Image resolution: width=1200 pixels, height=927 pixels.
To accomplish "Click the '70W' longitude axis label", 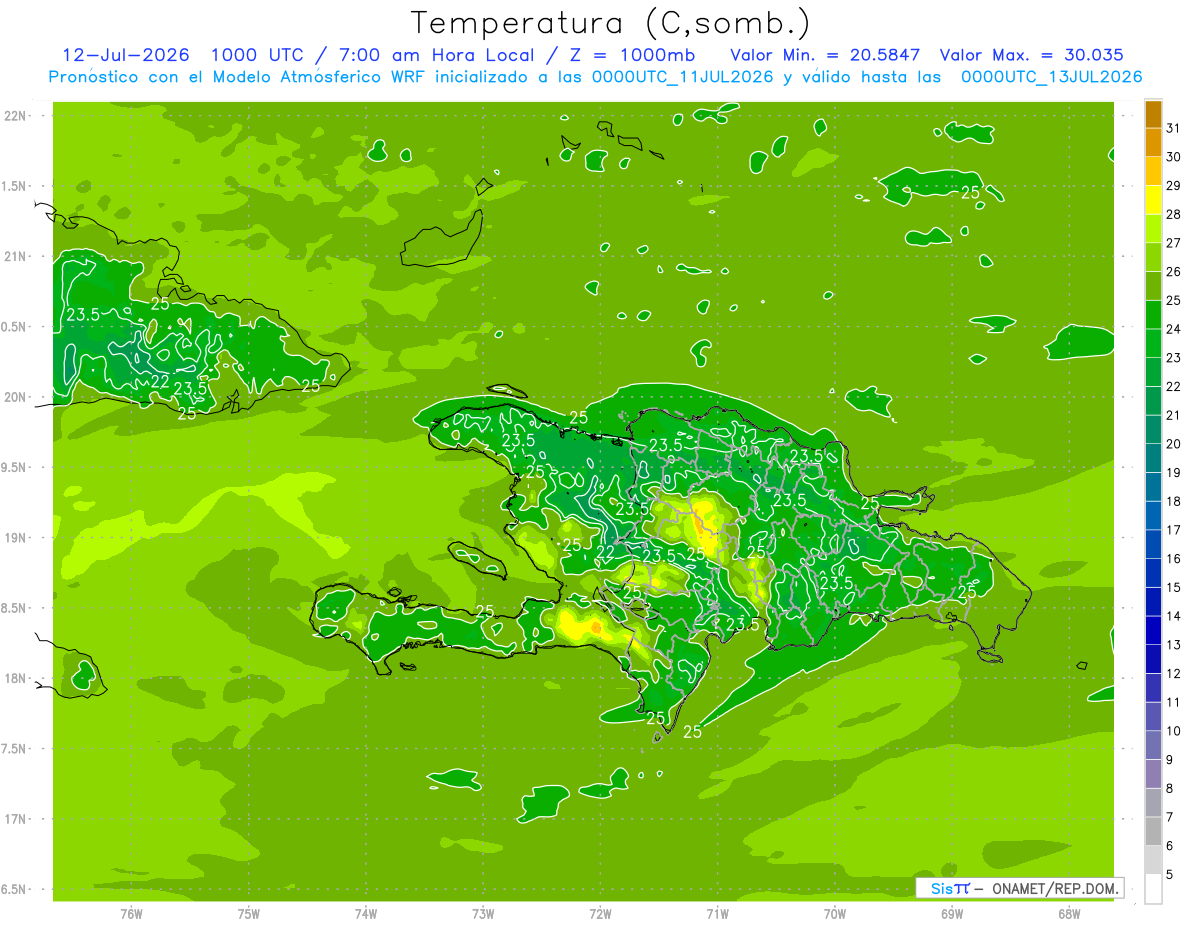I will [835, 914].
